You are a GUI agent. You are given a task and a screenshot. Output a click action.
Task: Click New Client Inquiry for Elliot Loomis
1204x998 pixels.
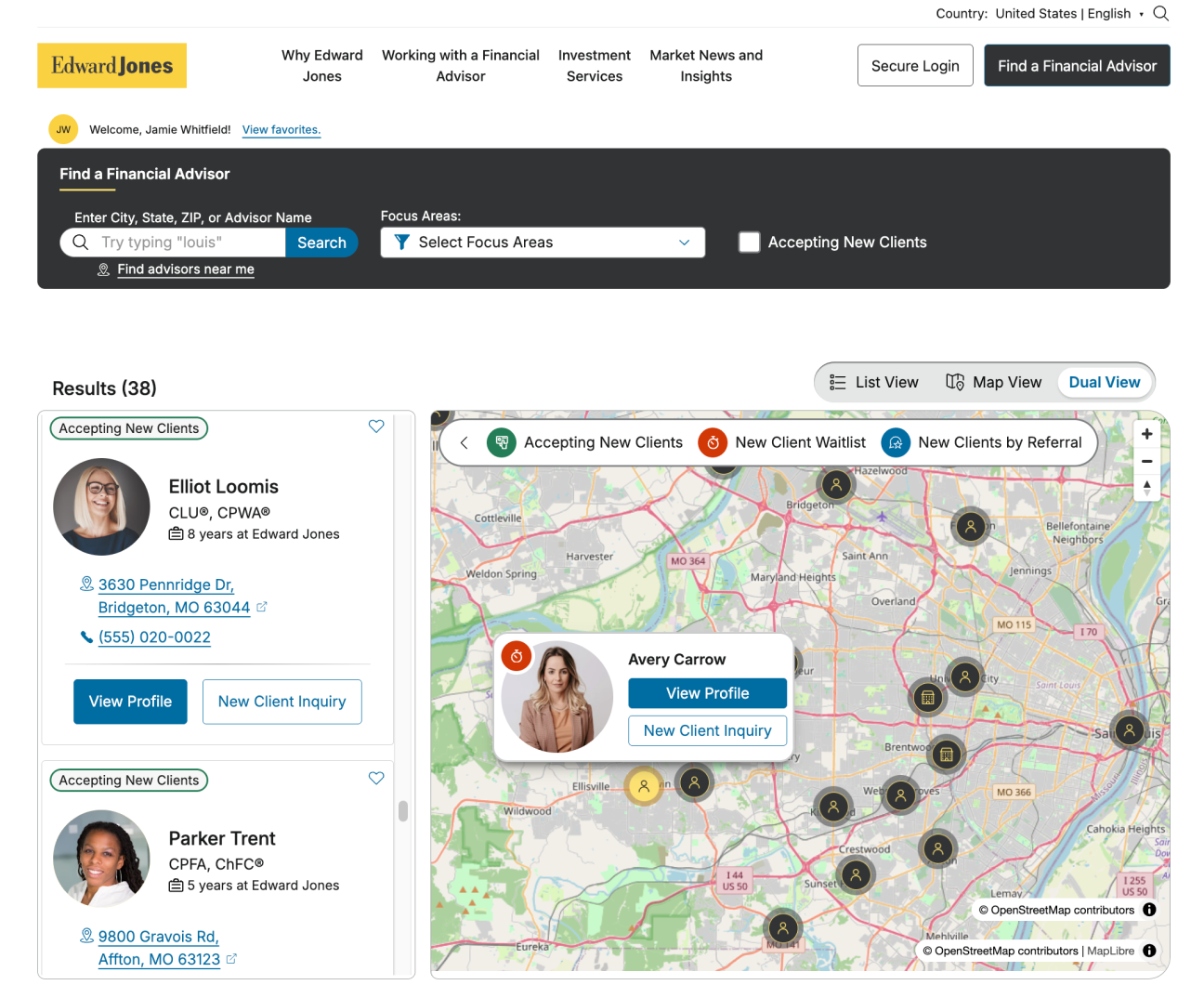(x=282, y=702)
